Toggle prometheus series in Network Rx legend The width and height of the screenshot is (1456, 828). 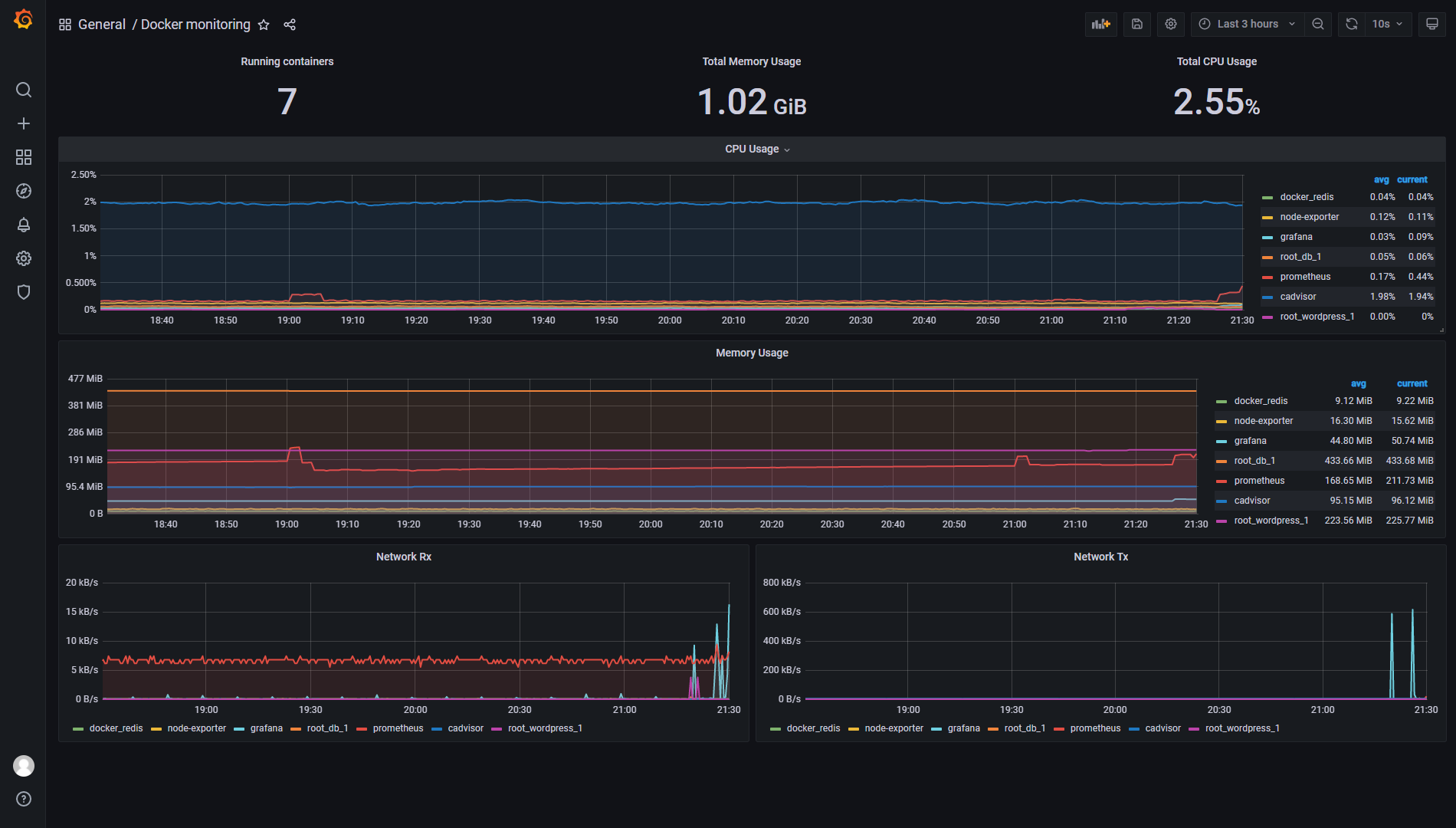pyautogui.click(x=398, y=728)
